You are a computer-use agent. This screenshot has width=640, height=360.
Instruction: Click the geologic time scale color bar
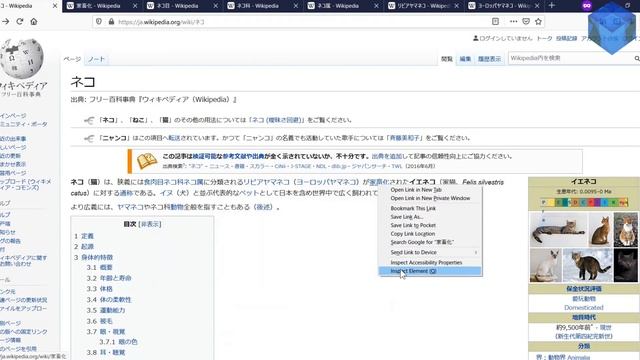tap(584, 202)
